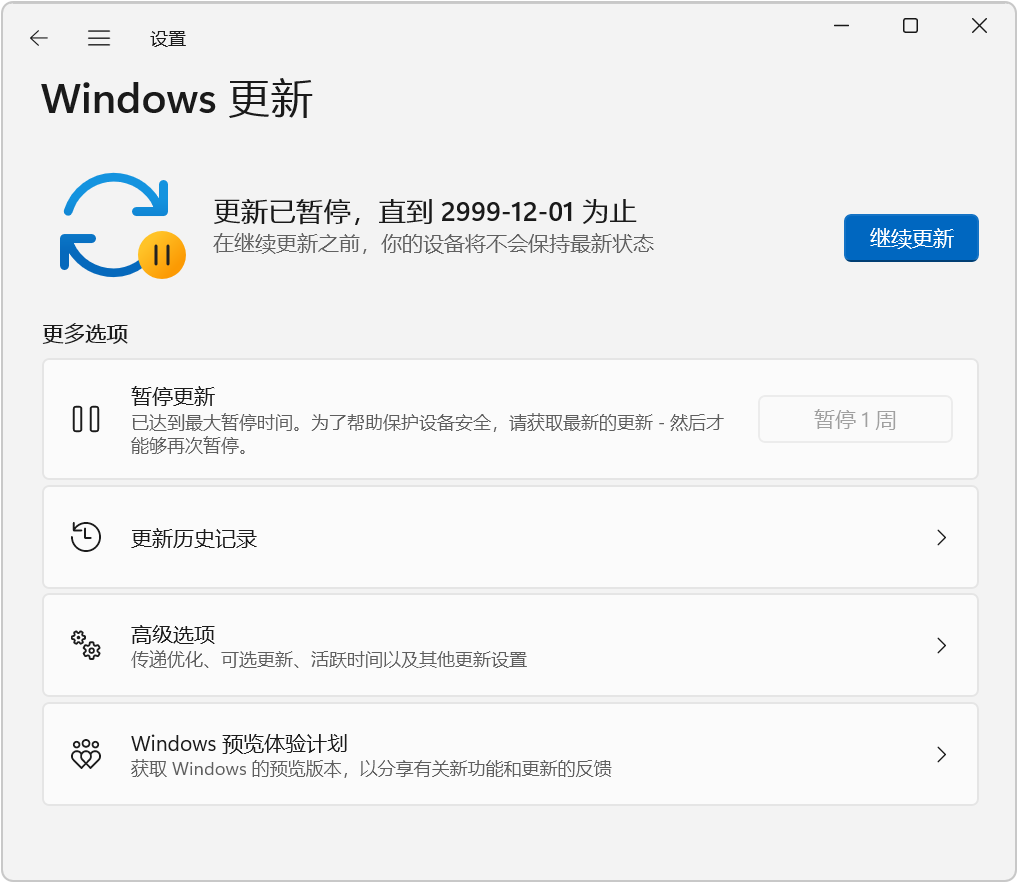The width and height of the screenshot is (1018, 883).
Task: Click the pause icon beside 暂停更新
Action: click(86, 419)
